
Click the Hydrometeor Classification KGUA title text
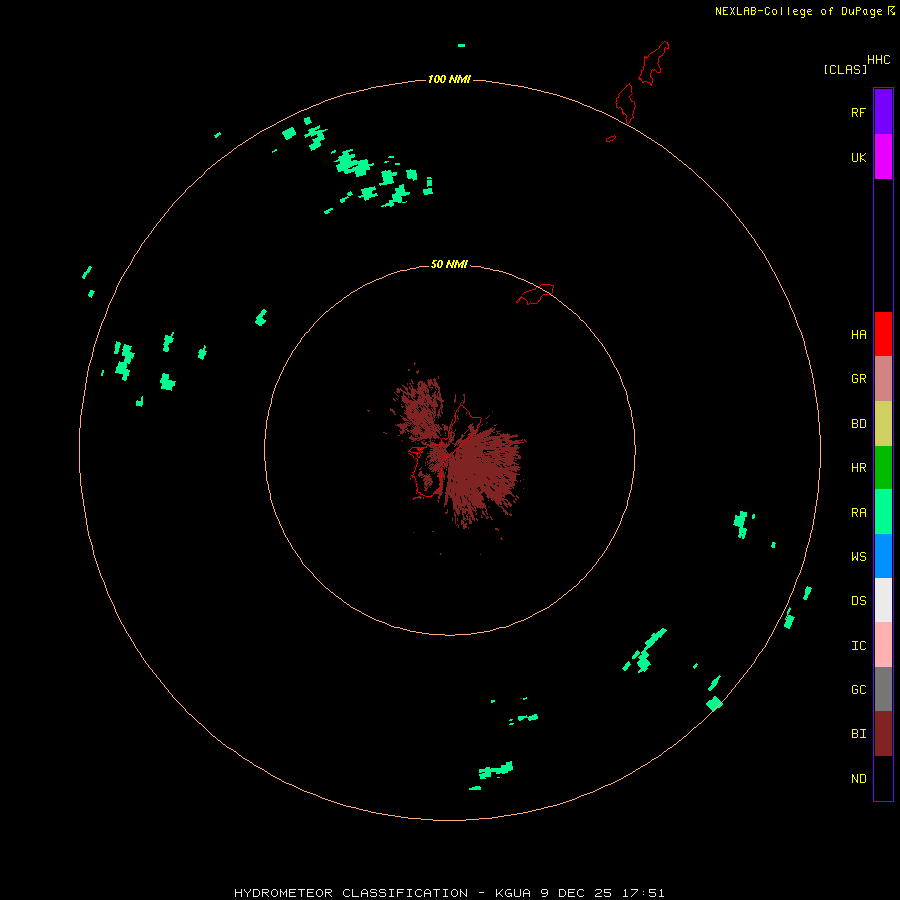point(449,893)
